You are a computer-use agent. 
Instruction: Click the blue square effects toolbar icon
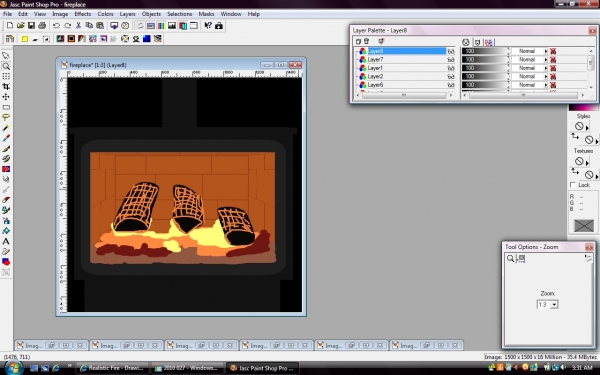tap(147, 39)
